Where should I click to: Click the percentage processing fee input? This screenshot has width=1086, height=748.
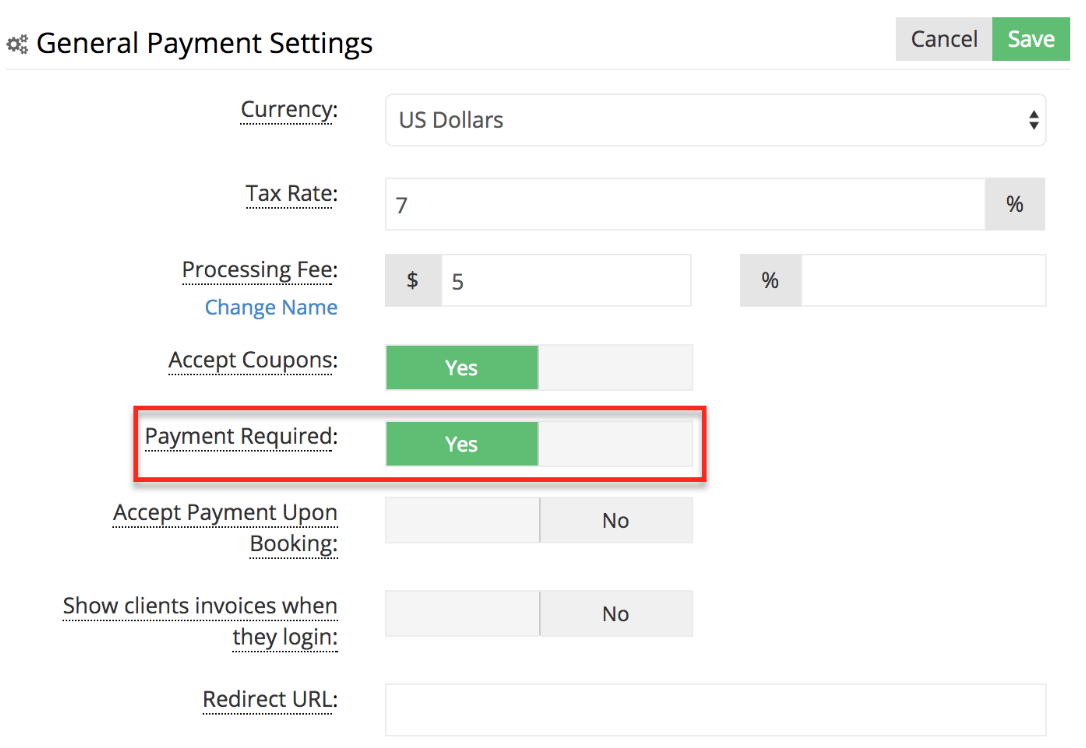[923, 281]
